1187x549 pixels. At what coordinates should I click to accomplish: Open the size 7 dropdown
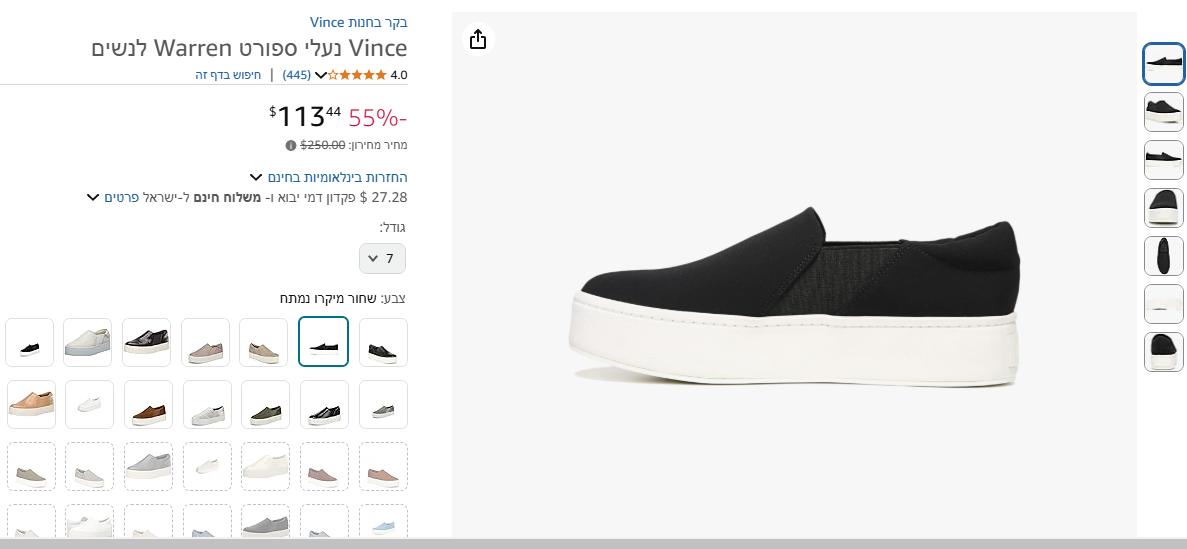pyautogui.click(x=382, y=258)
